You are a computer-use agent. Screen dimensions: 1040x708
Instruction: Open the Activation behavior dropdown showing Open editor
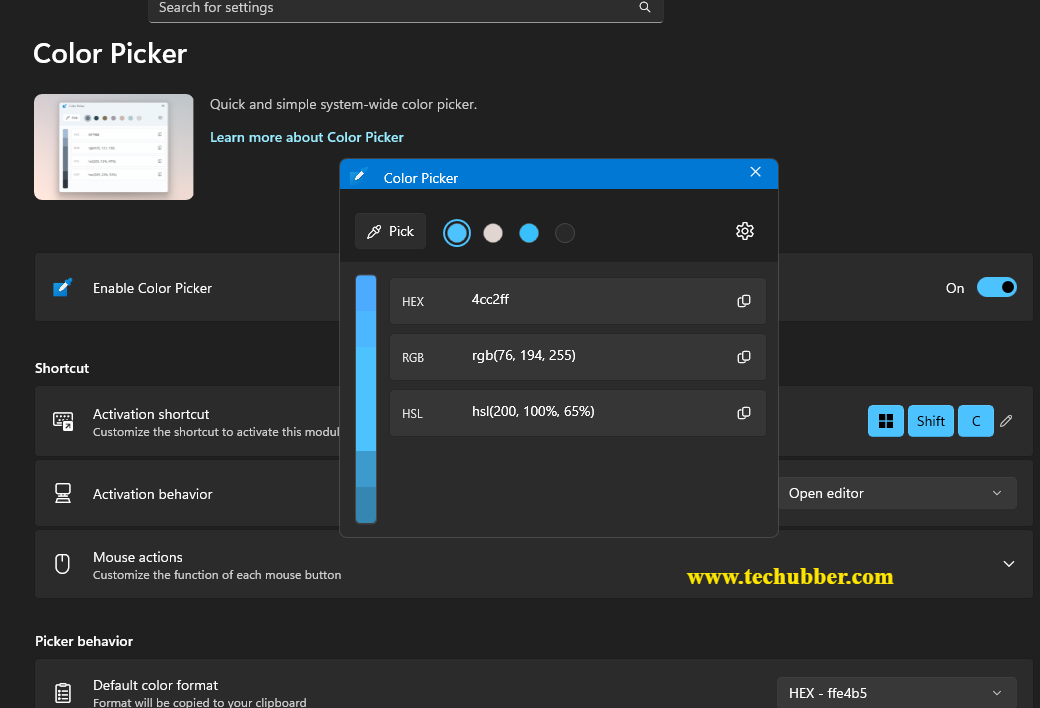pyautogui.click(x=896, y=493)
